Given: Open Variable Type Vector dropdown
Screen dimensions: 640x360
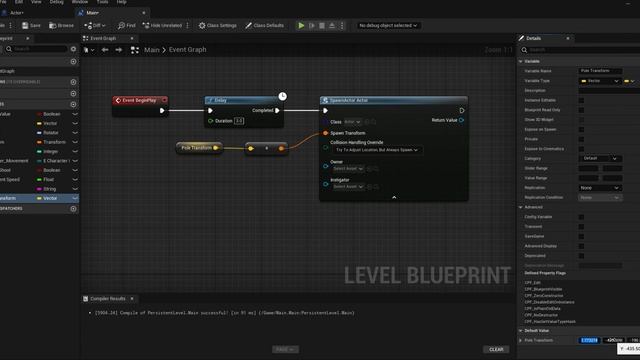Looking at the screenshot, I should click(x=600, y=81).
